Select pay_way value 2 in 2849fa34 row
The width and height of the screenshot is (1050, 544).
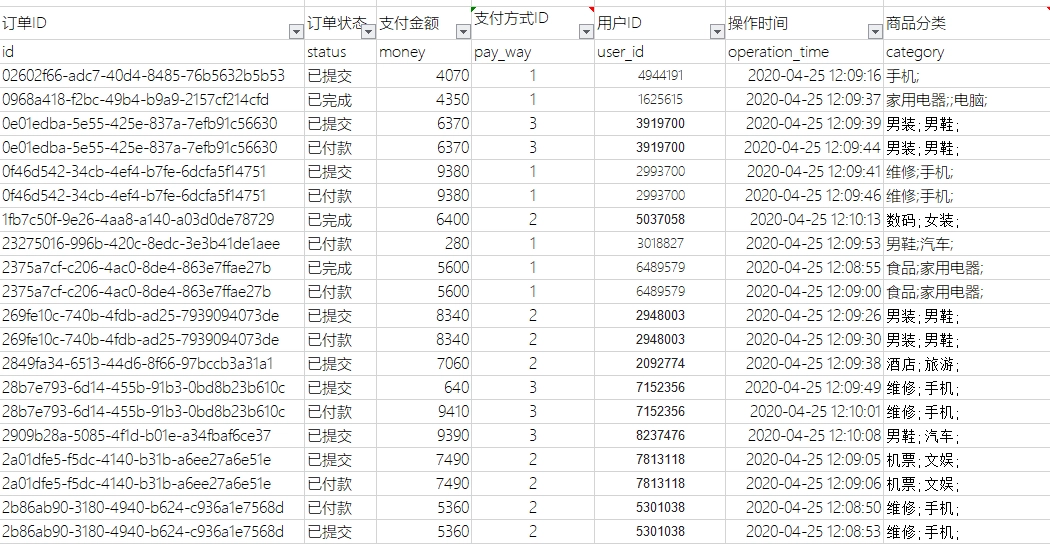point(533,364)
